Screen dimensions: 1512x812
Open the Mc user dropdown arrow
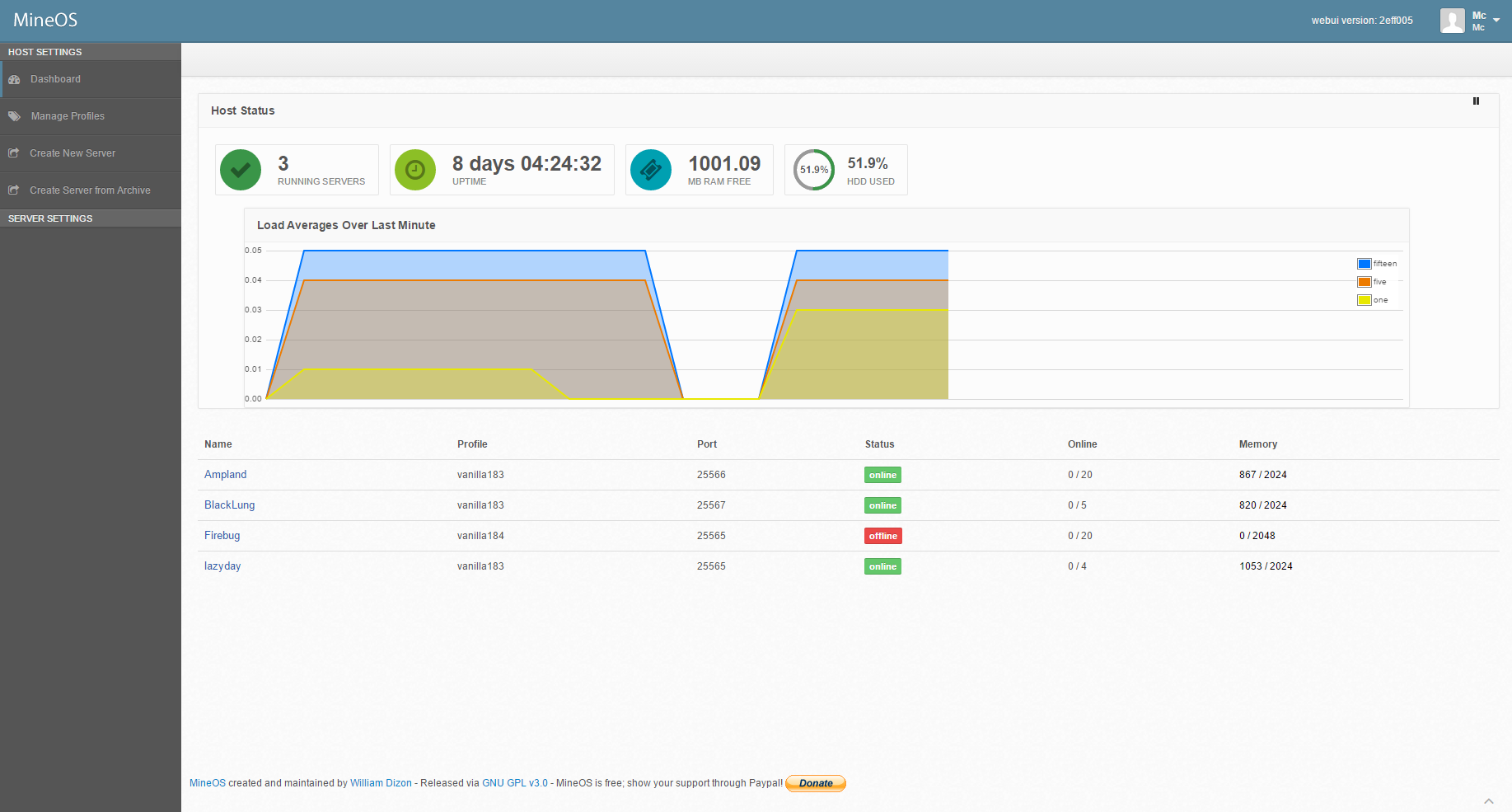1496,21
